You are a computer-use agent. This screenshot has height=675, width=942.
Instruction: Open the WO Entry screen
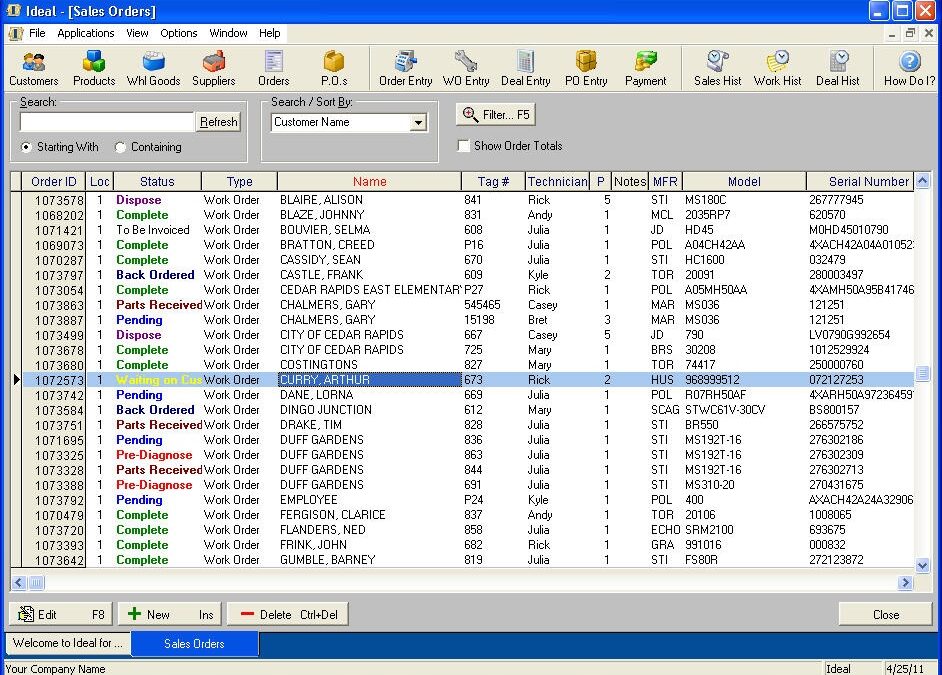point(465,67)
